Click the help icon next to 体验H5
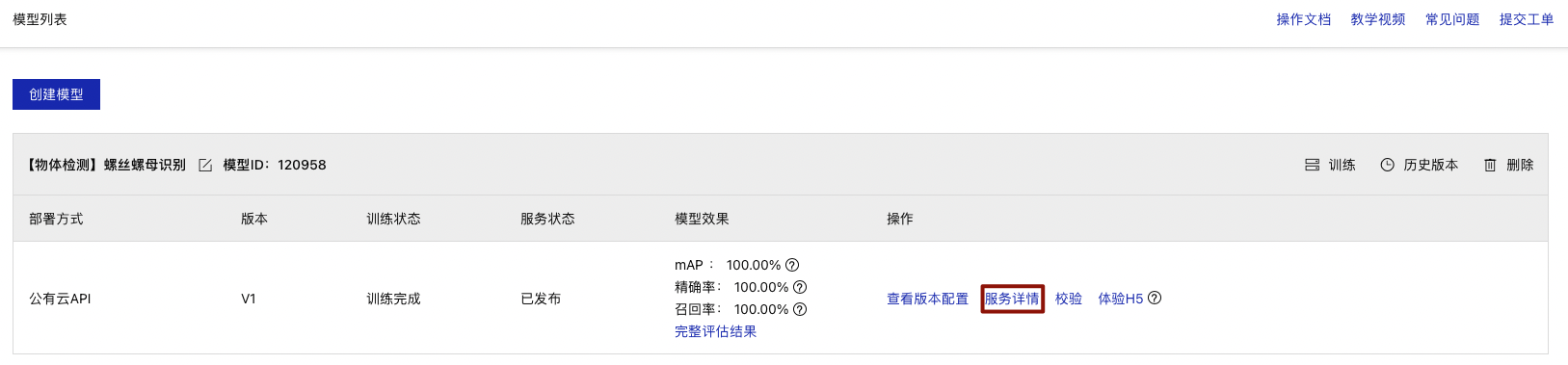The width and height of the screenshot is (1568, 365). pyautogui.click(x=1155, y=299)
